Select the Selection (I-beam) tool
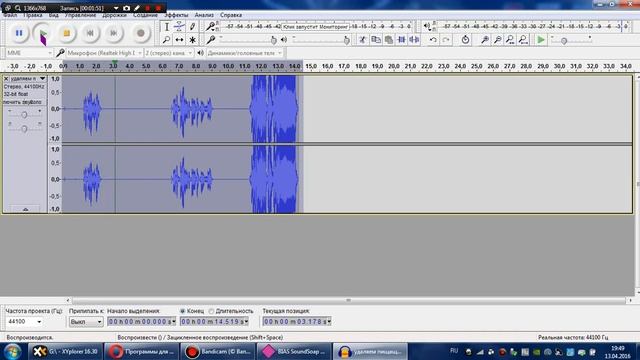The width and height of the screenshot is (640, 360). (x=167, y=27)
